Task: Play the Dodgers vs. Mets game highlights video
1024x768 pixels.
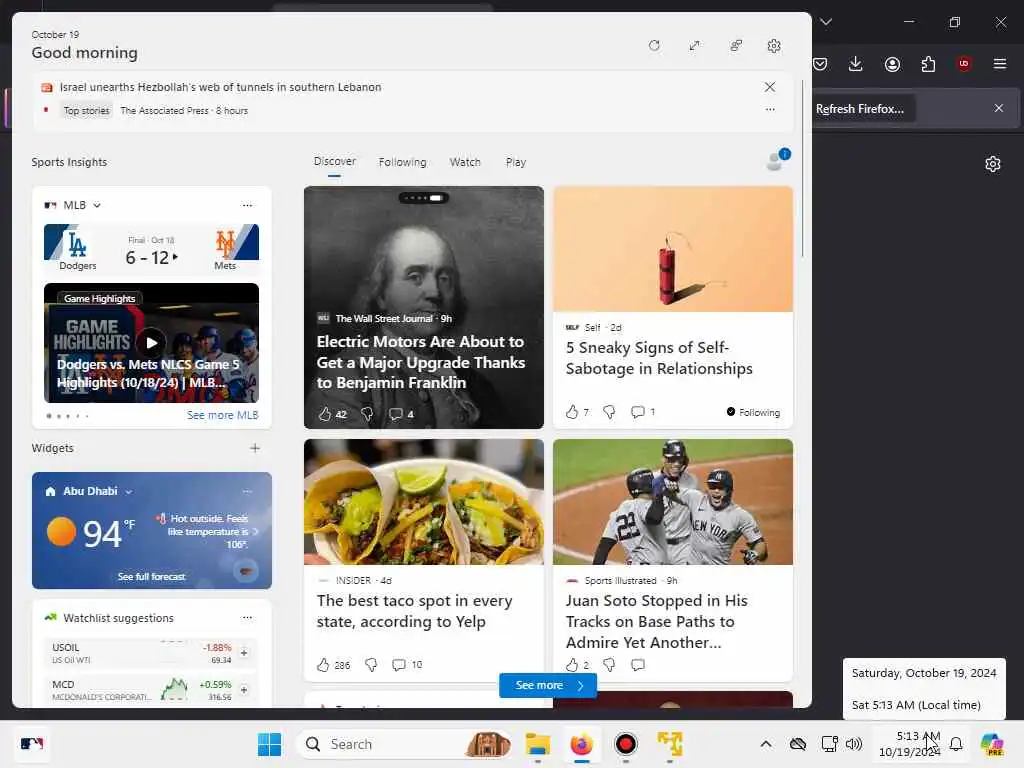Action: 151,342
